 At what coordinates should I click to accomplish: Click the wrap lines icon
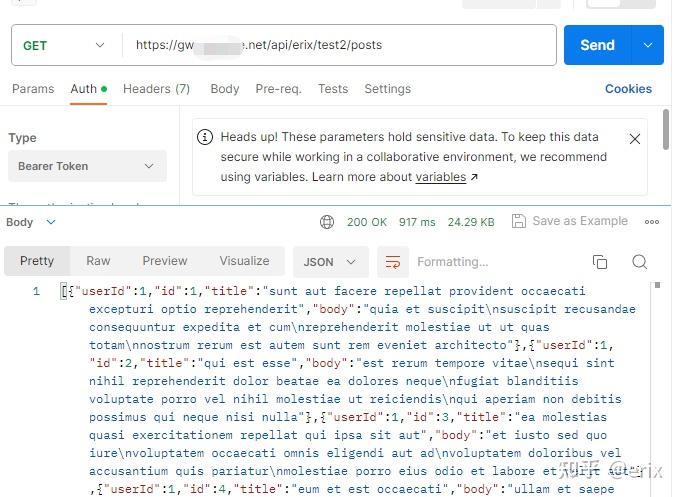[x=393, y=262]
